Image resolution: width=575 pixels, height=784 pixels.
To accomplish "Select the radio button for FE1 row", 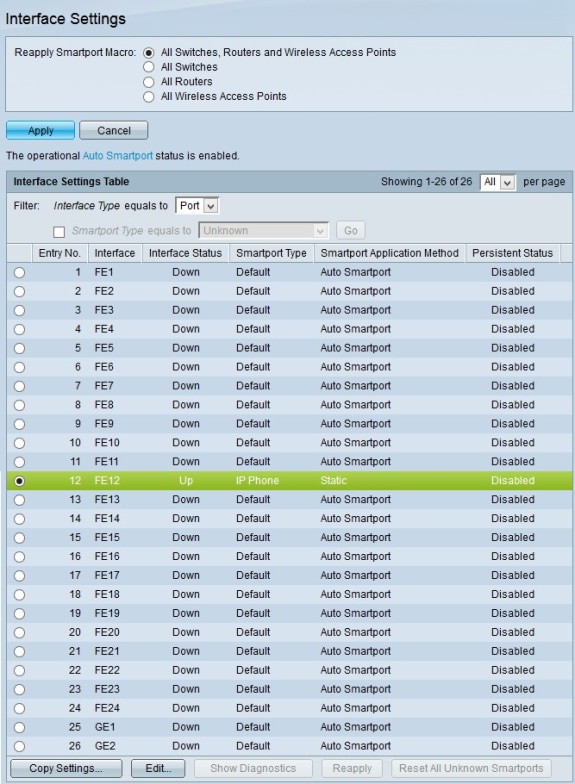I will (19, 272).
